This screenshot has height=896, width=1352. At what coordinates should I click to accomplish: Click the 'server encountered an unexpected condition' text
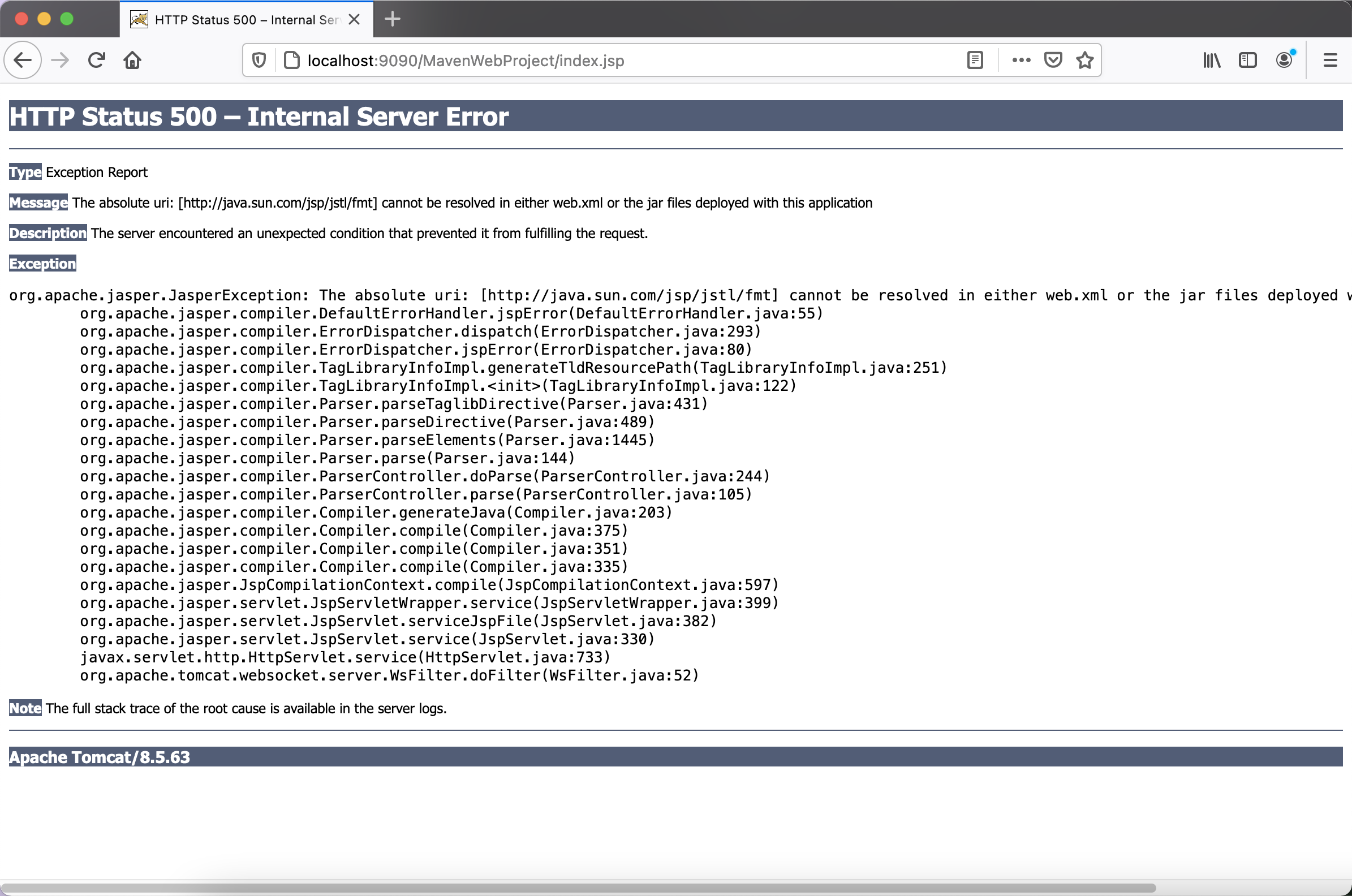369,233
